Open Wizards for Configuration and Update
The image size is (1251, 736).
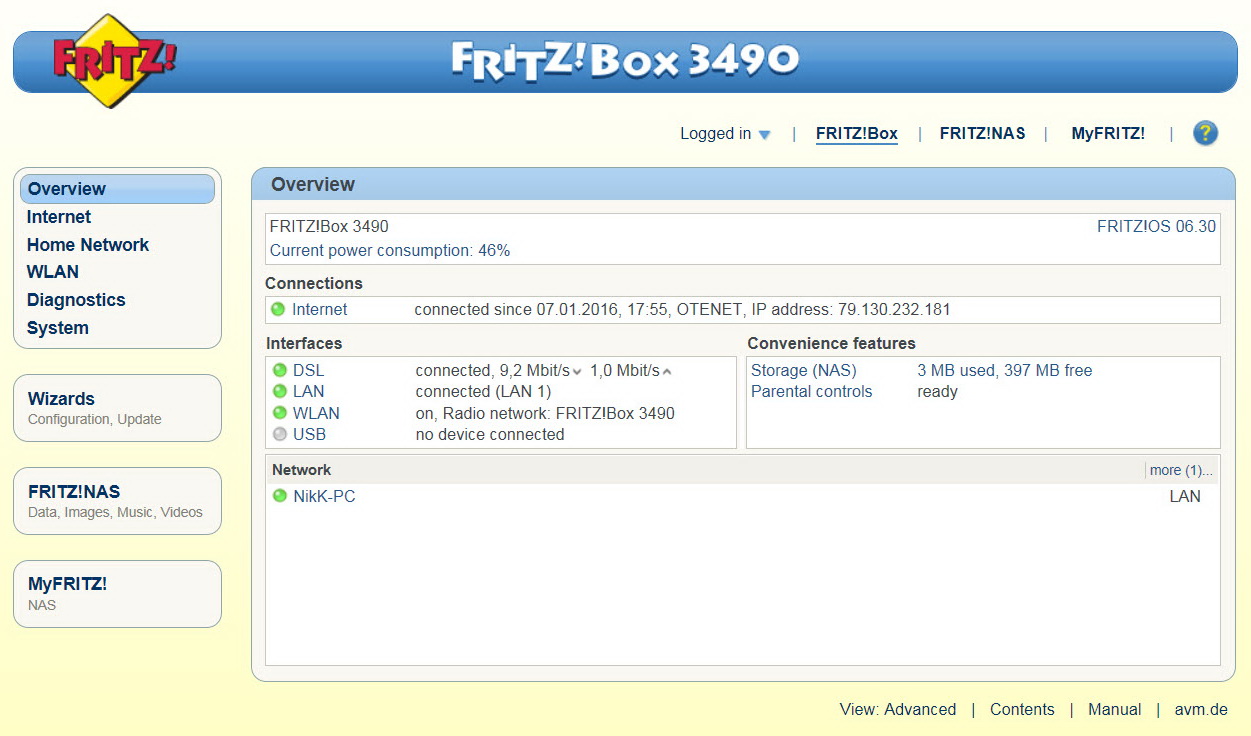click(117, 408)
